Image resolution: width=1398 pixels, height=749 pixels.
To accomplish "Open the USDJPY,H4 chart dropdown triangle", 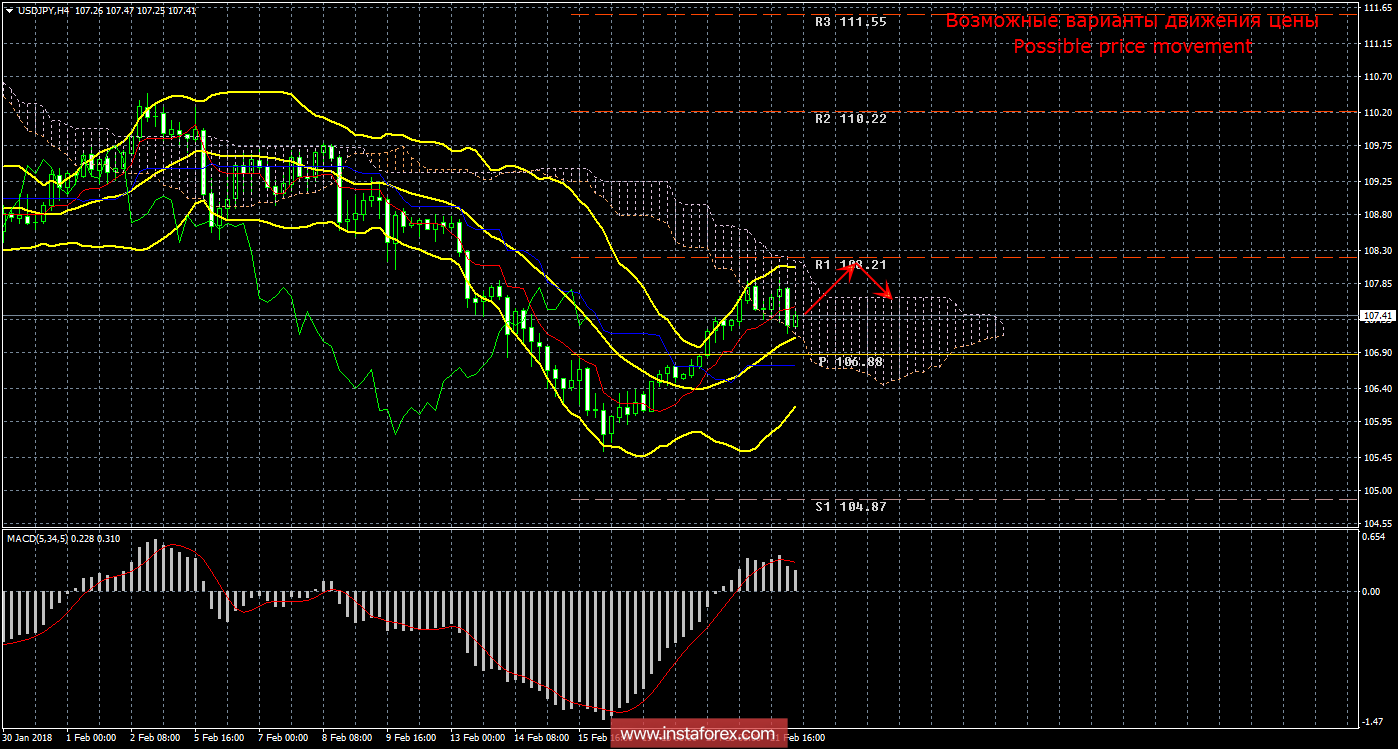I will (x=9, y=9).
